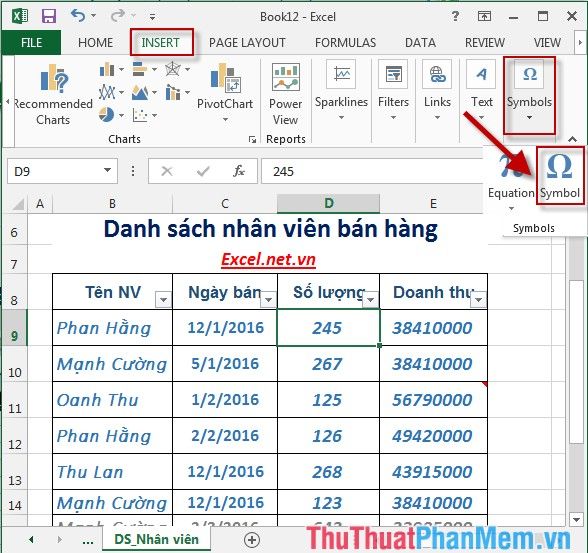
Task: Select row 9 header
Action: click(x=14, y=328)
